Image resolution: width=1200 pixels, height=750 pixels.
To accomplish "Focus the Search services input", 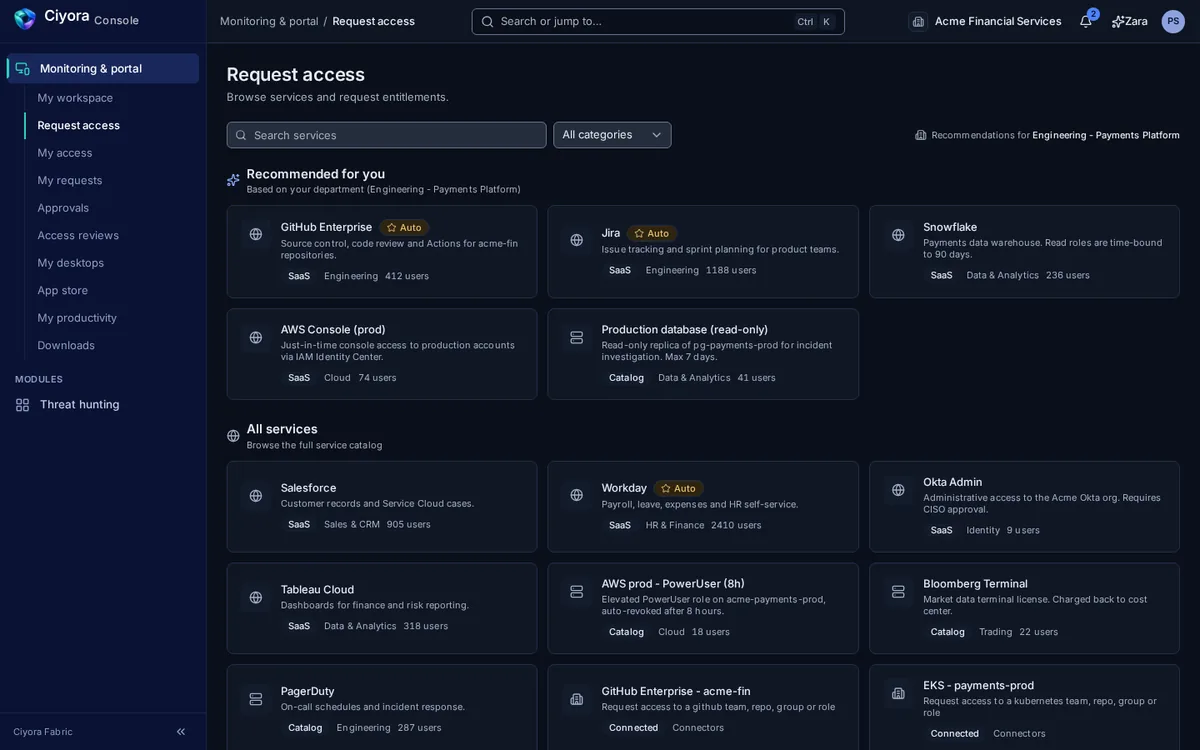I will (387, 135).
